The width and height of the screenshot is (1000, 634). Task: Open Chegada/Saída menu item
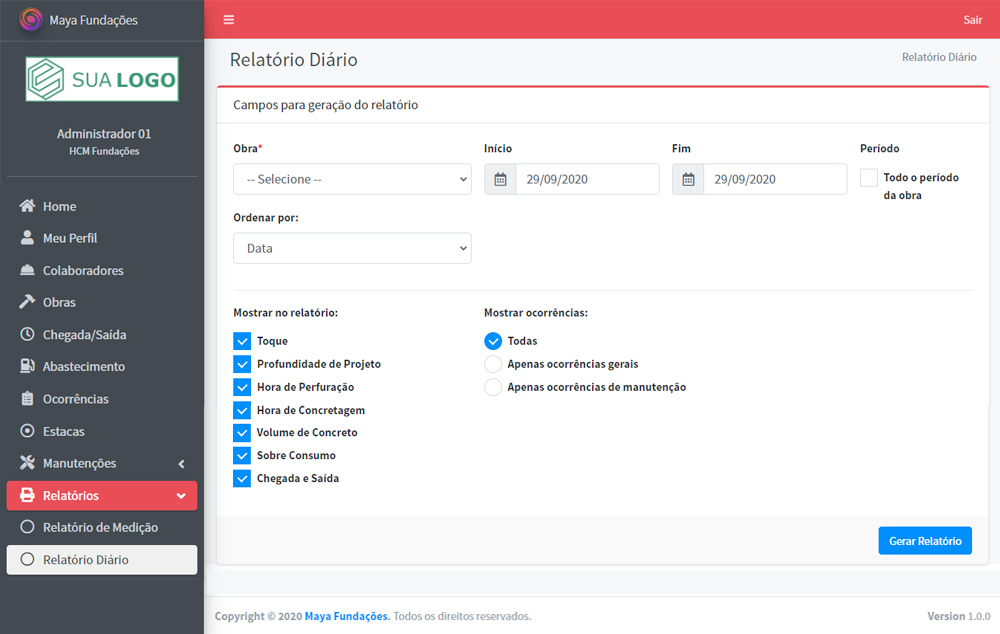tap(102, 334)
